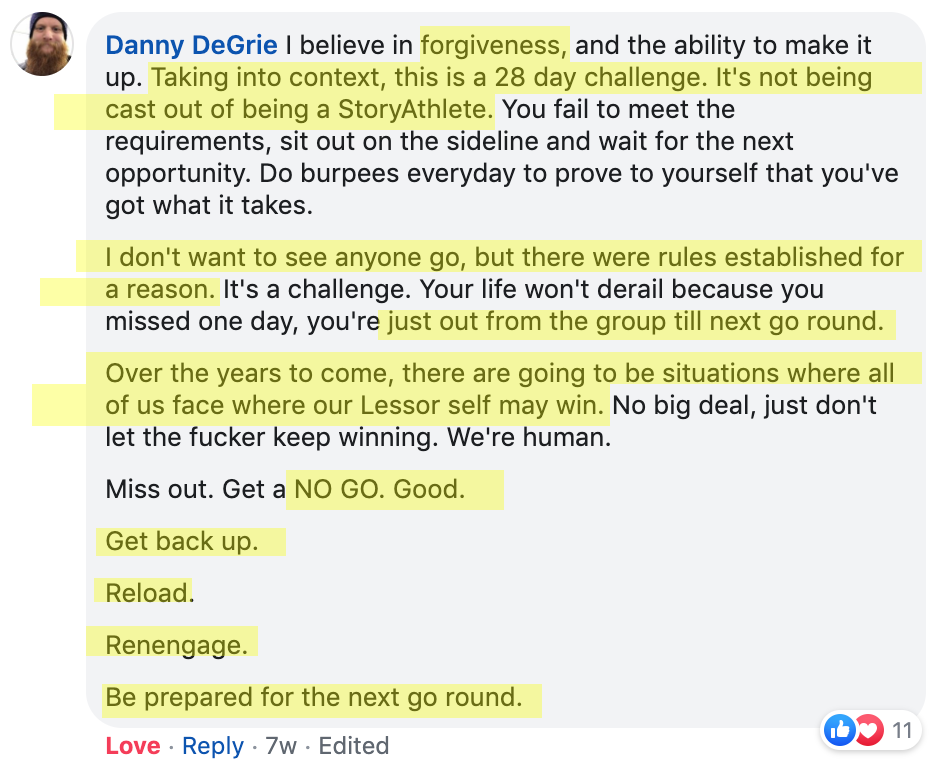Click the blue thumbs-up reaction icon
This screenshot has width=940, height=768.
click(839, 730)
